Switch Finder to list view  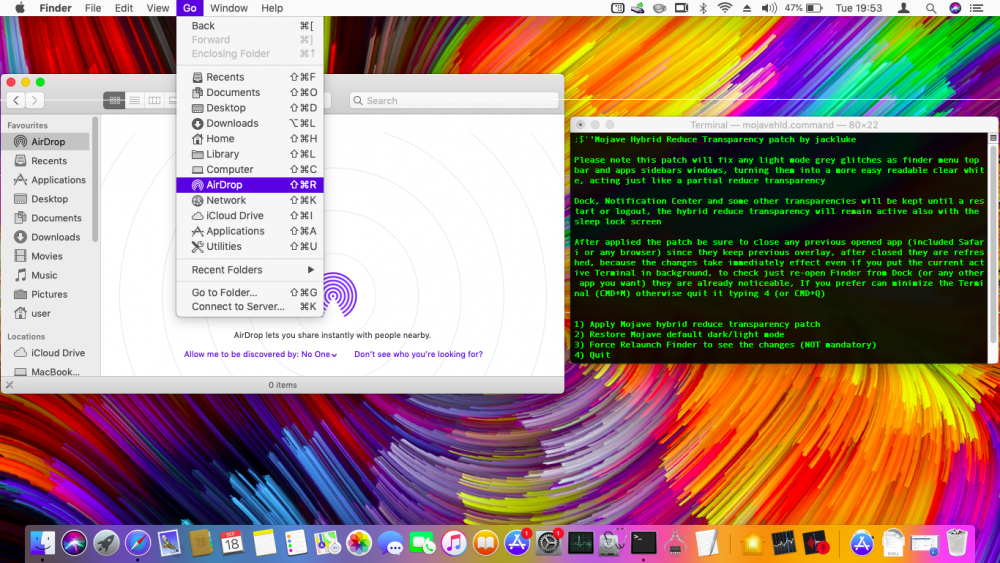[135, 100]
